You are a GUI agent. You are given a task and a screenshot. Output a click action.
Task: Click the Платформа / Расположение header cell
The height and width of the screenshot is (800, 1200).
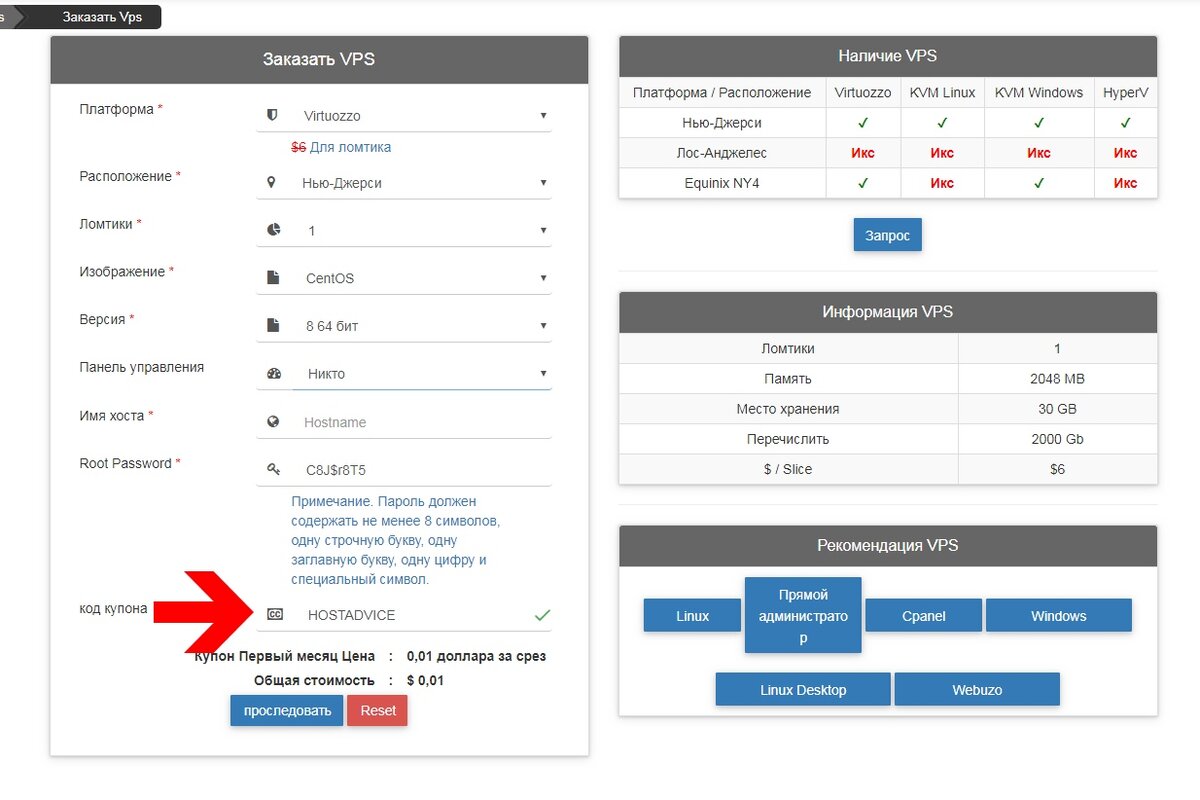click(x=722, y=93)
